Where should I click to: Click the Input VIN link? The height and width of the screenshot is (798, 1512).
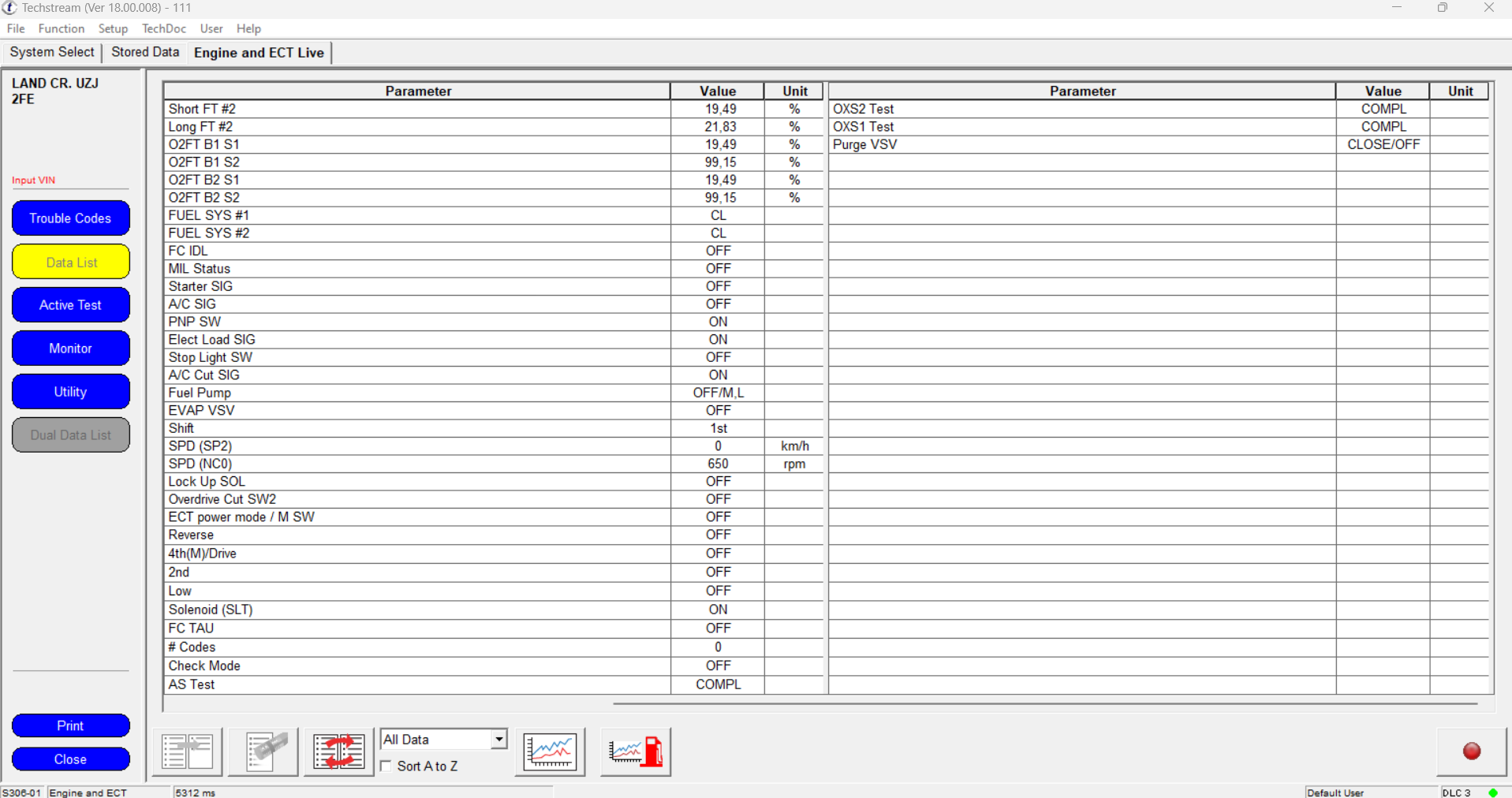tap(33, 180)
